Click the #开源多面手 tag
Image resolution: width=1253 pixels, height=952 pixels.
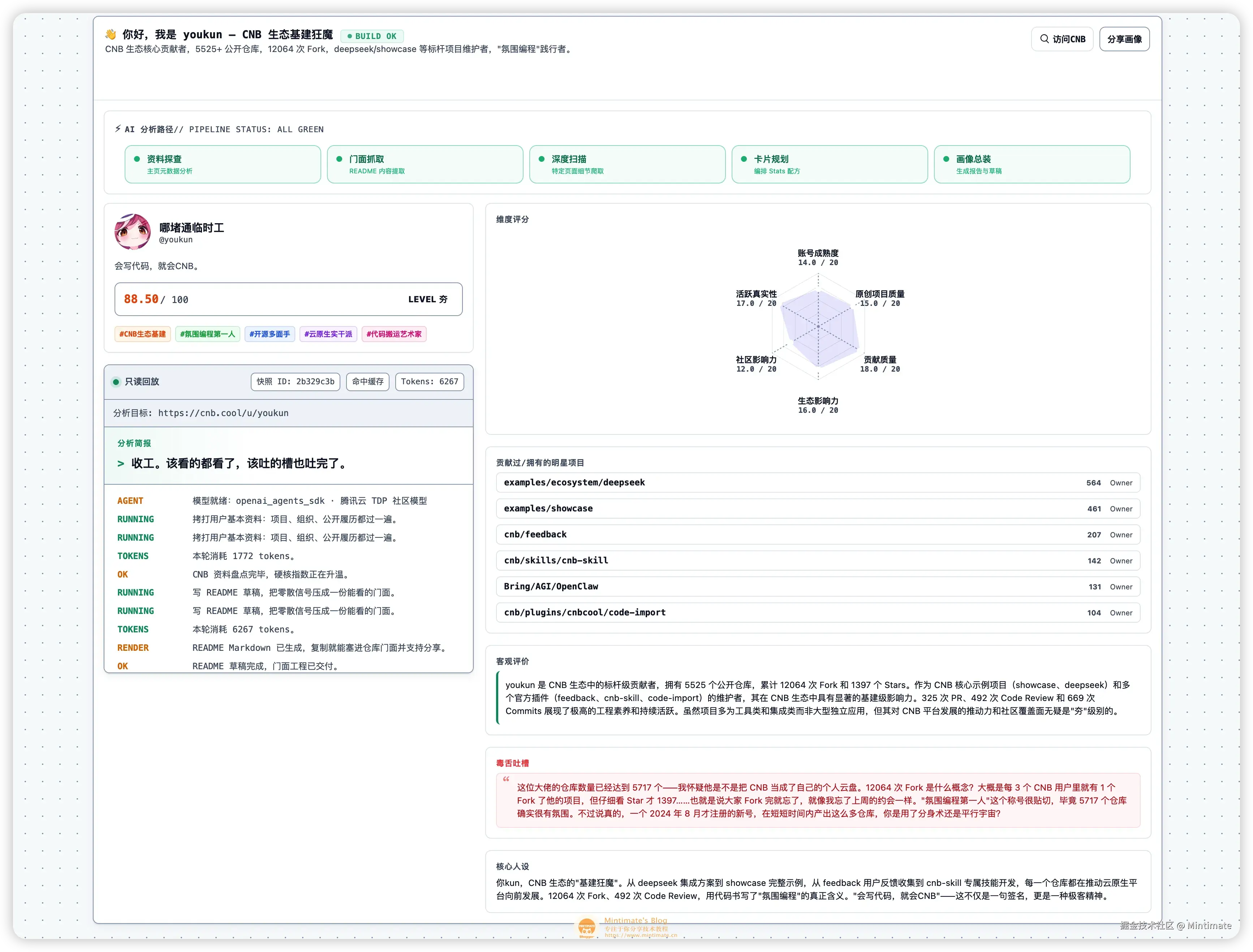pyautogui.click(x=270, y=334)
